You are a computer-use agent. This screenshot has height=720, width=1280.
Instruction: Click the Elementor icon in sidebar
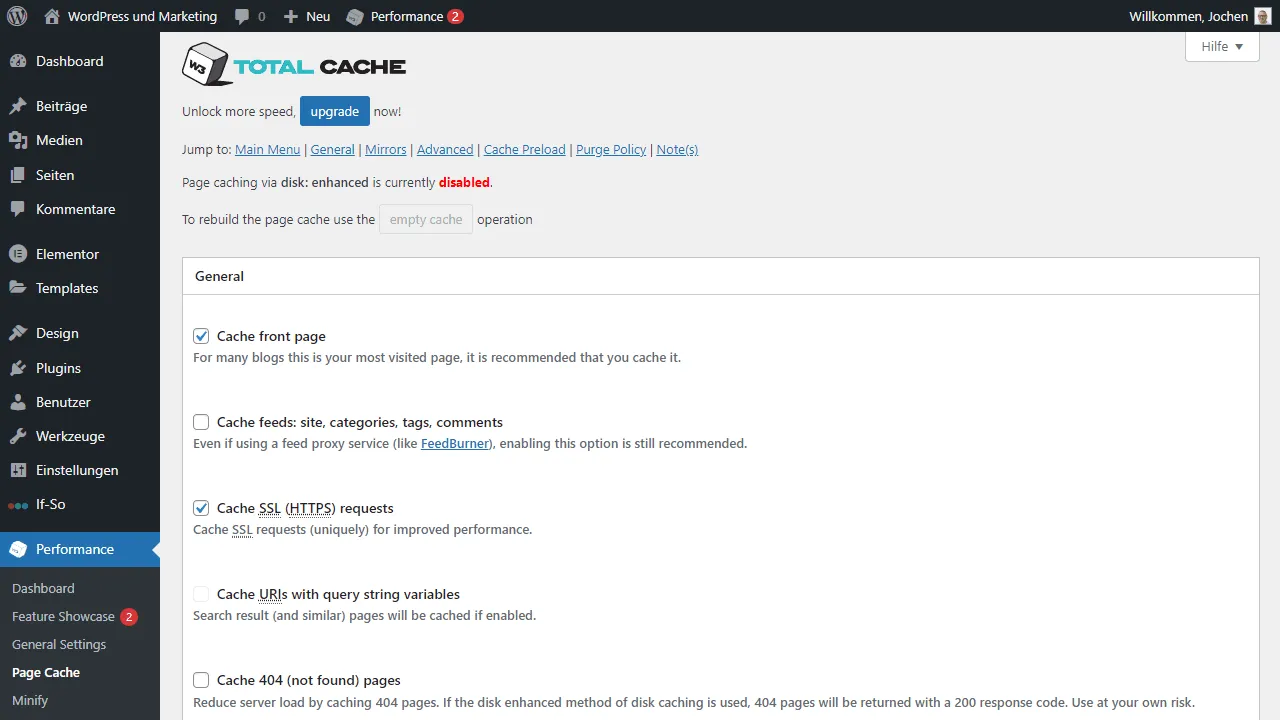tap(18, 254)
